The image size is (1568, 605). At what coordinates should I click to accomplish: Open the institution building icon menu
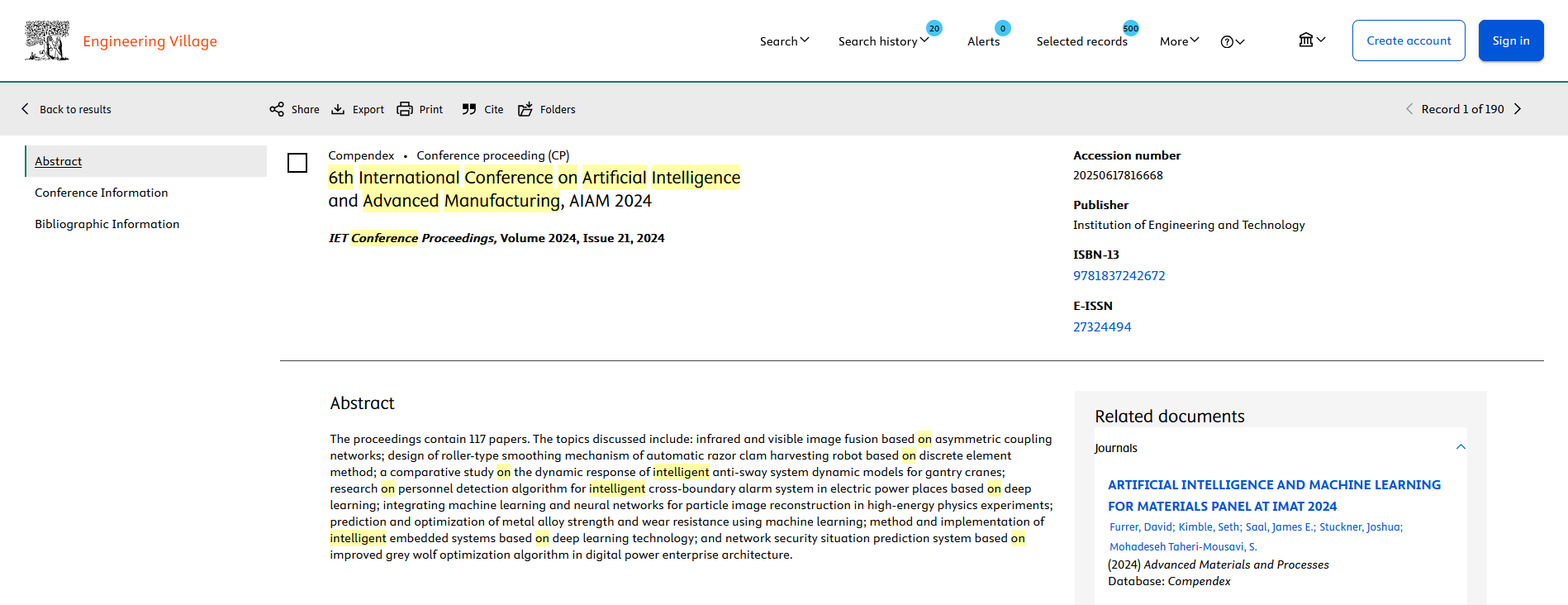pos(1306,40)
